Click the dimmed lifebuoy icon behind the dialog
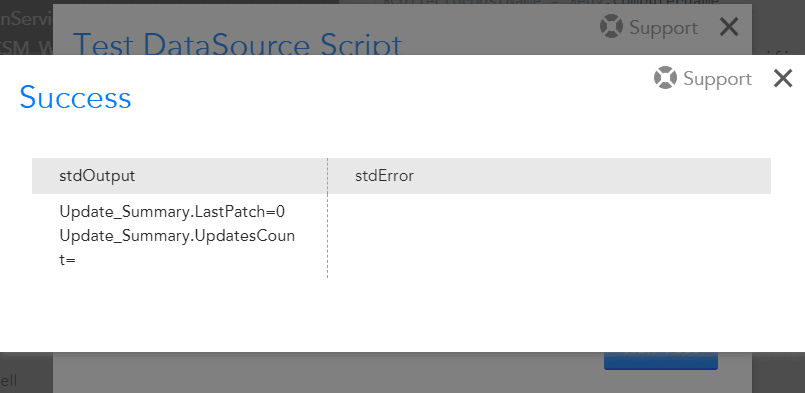805x393 pixels. 611,27
